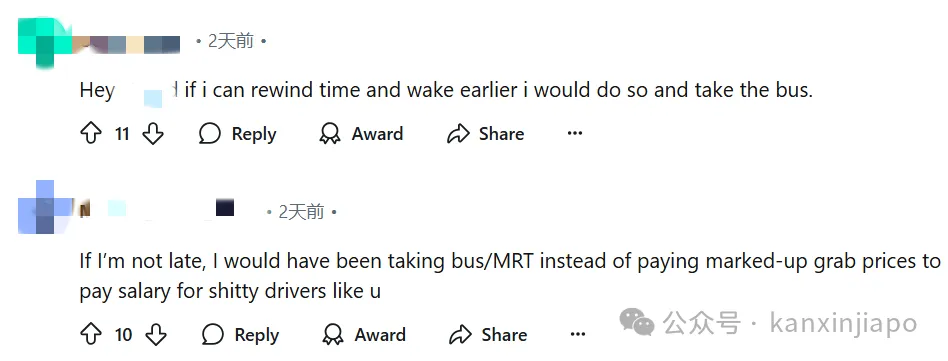Click share arrow icon on second comment
This screenshot has height=361, width=948.
[x=461, y=334]
